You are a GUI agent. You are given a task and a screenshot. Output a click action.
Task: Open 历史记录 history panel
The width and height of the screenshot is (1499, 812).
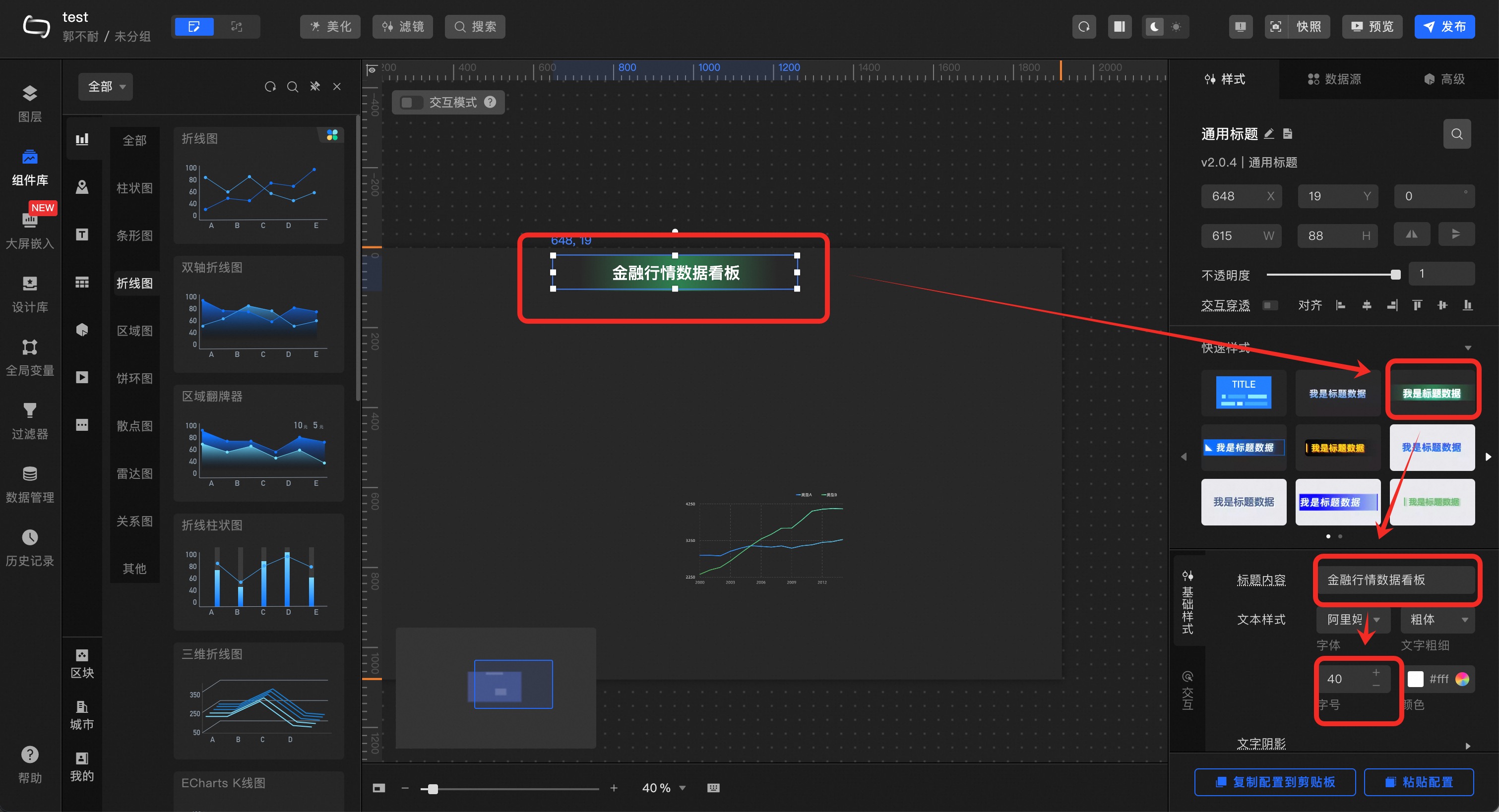[30, 548]
